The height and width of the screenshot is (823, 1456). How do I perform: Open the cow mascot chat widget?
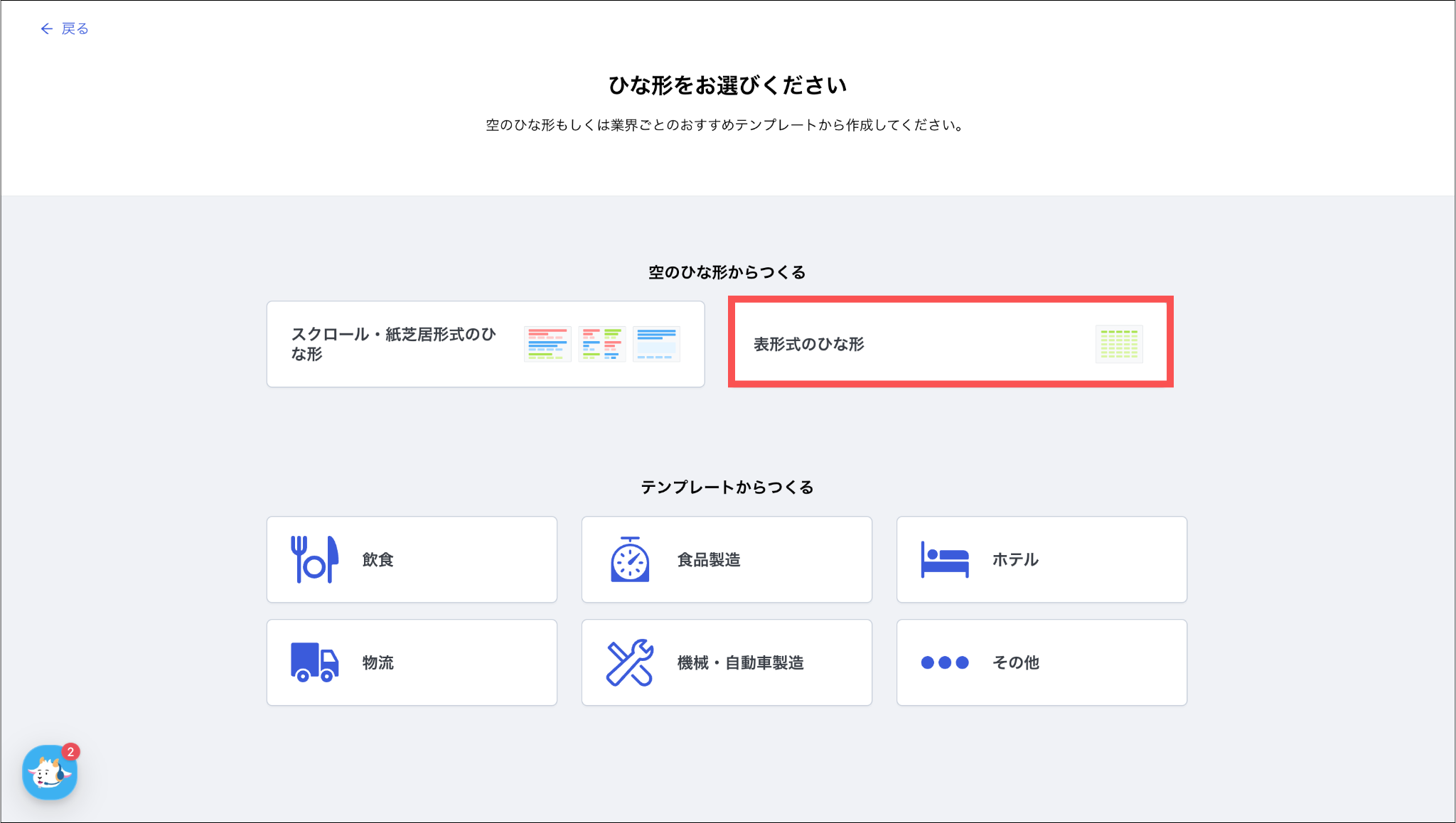click(49, 773)
